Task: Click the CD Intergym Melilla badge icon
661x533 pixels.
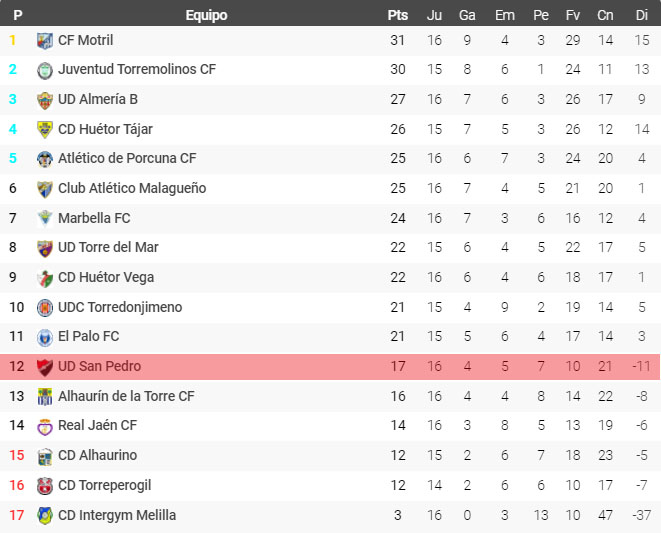Action: [45, 515]
